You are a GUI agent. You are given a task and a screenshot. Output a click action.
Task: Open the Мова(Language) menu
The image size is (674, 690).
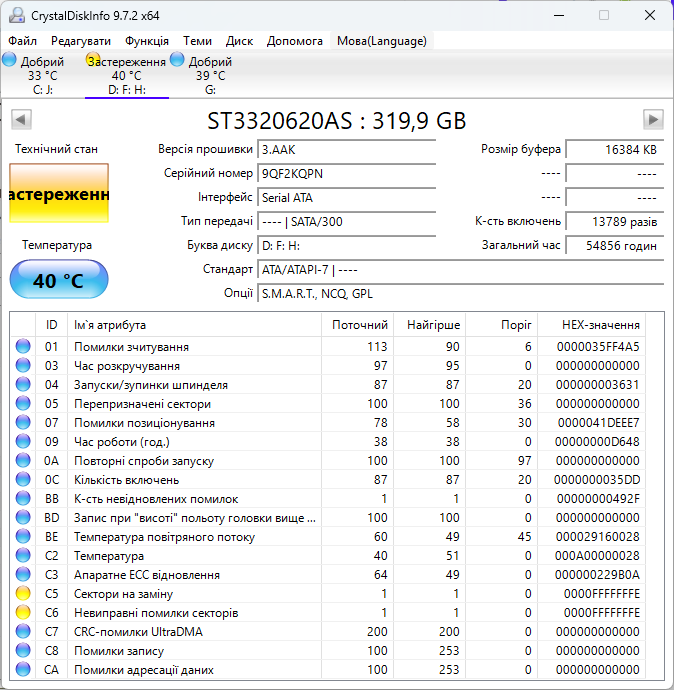tap(382, 41)
